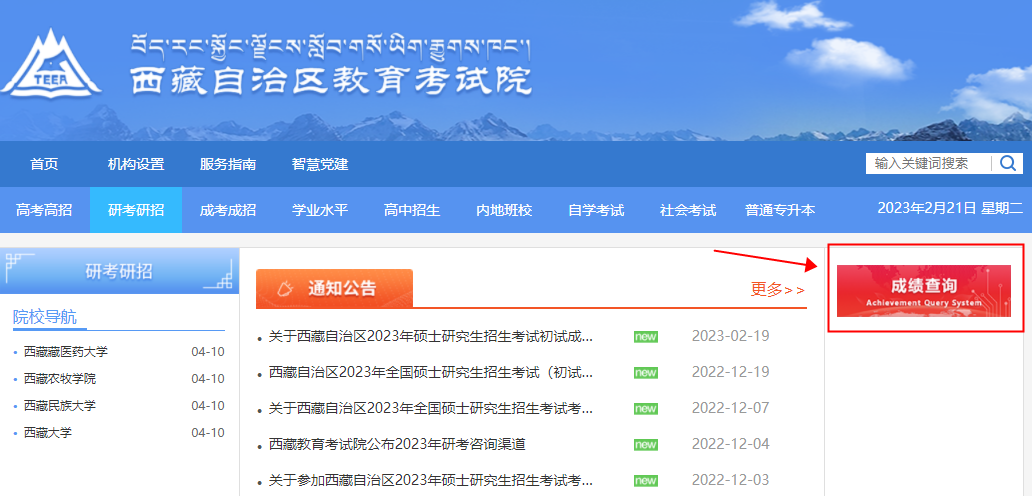The image size is (1032, 496).
Task: Click the date 2022-12-03
Action: coord(730,480)
